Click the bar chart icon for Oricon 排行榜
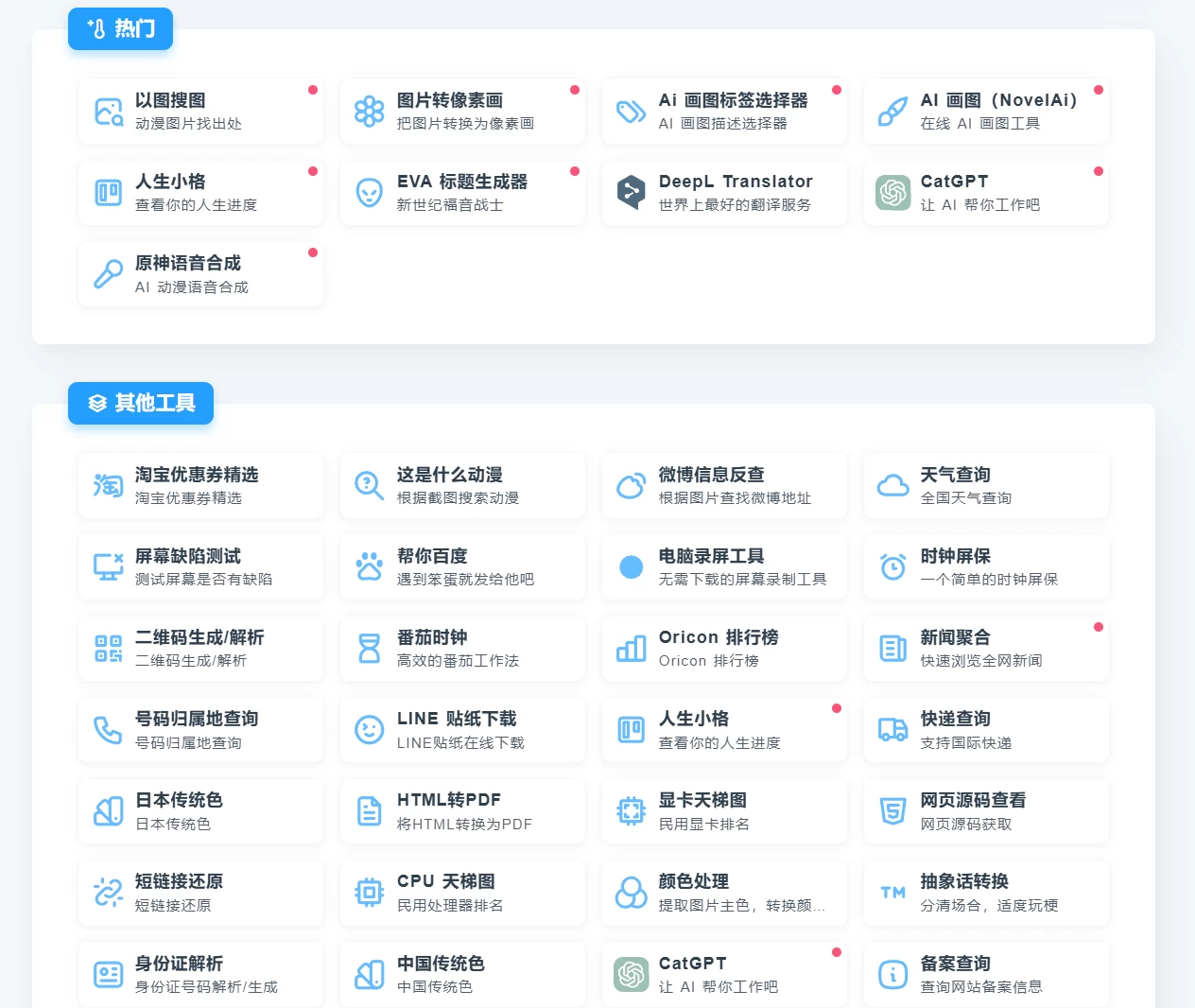Viewport: 1195px width, 1008px height. pos(631,649)
